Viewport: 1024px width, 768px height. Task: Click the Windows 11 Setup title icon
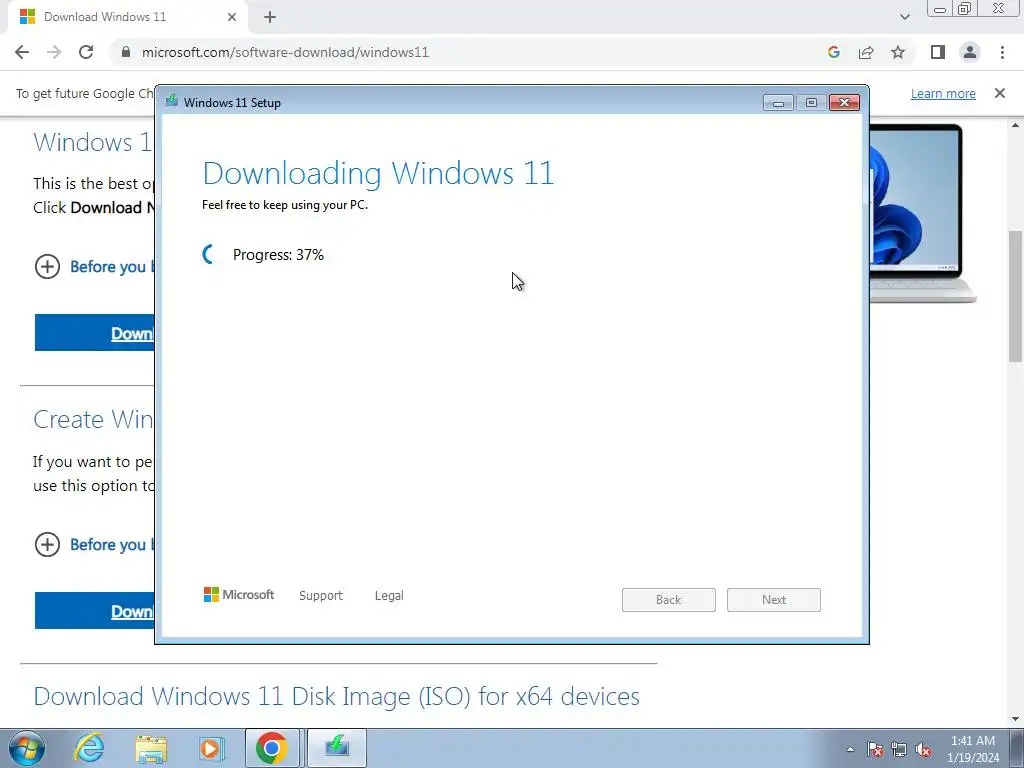172,101
